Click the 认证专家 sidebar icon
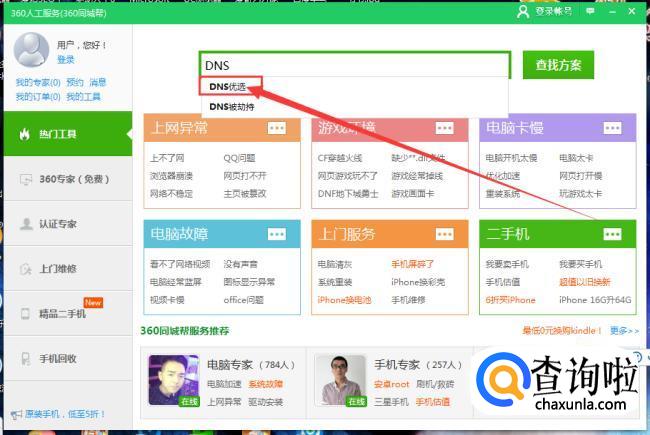This screenshot has height=435, width=650. coord(26,224)
